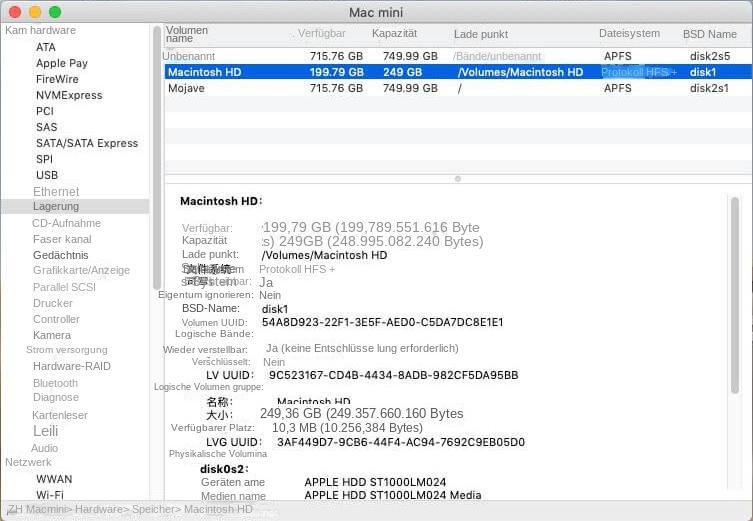Click the yellow minimize window button

[x=34, y=12]
